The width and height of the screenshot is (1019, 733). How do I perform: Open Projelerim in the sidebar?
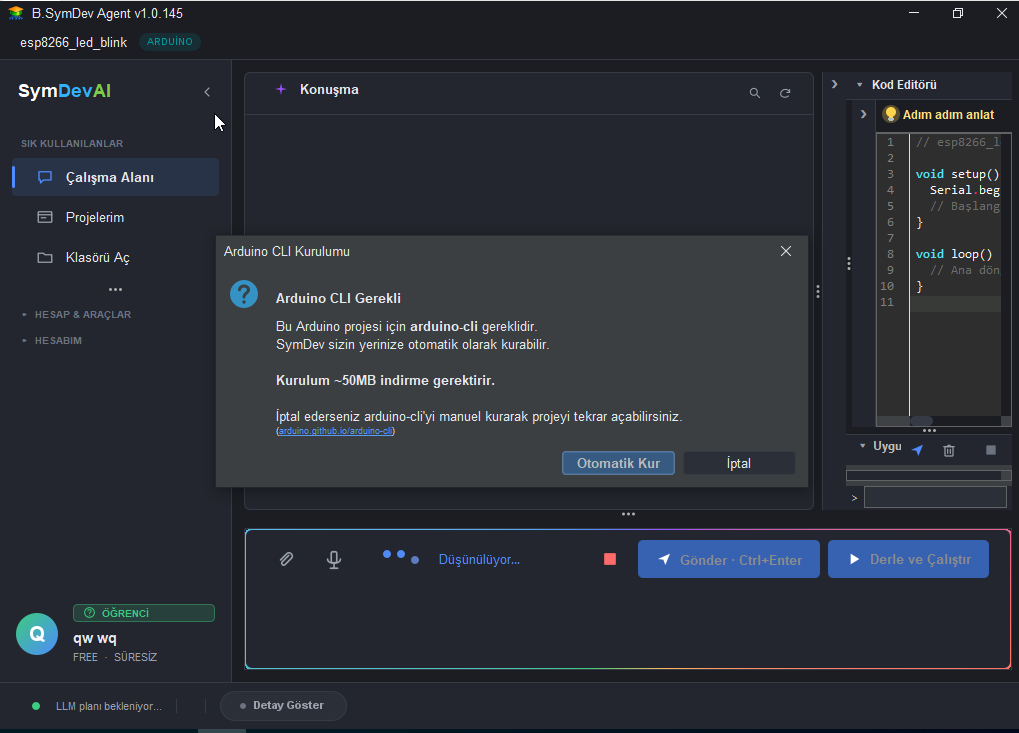[116, 218]
